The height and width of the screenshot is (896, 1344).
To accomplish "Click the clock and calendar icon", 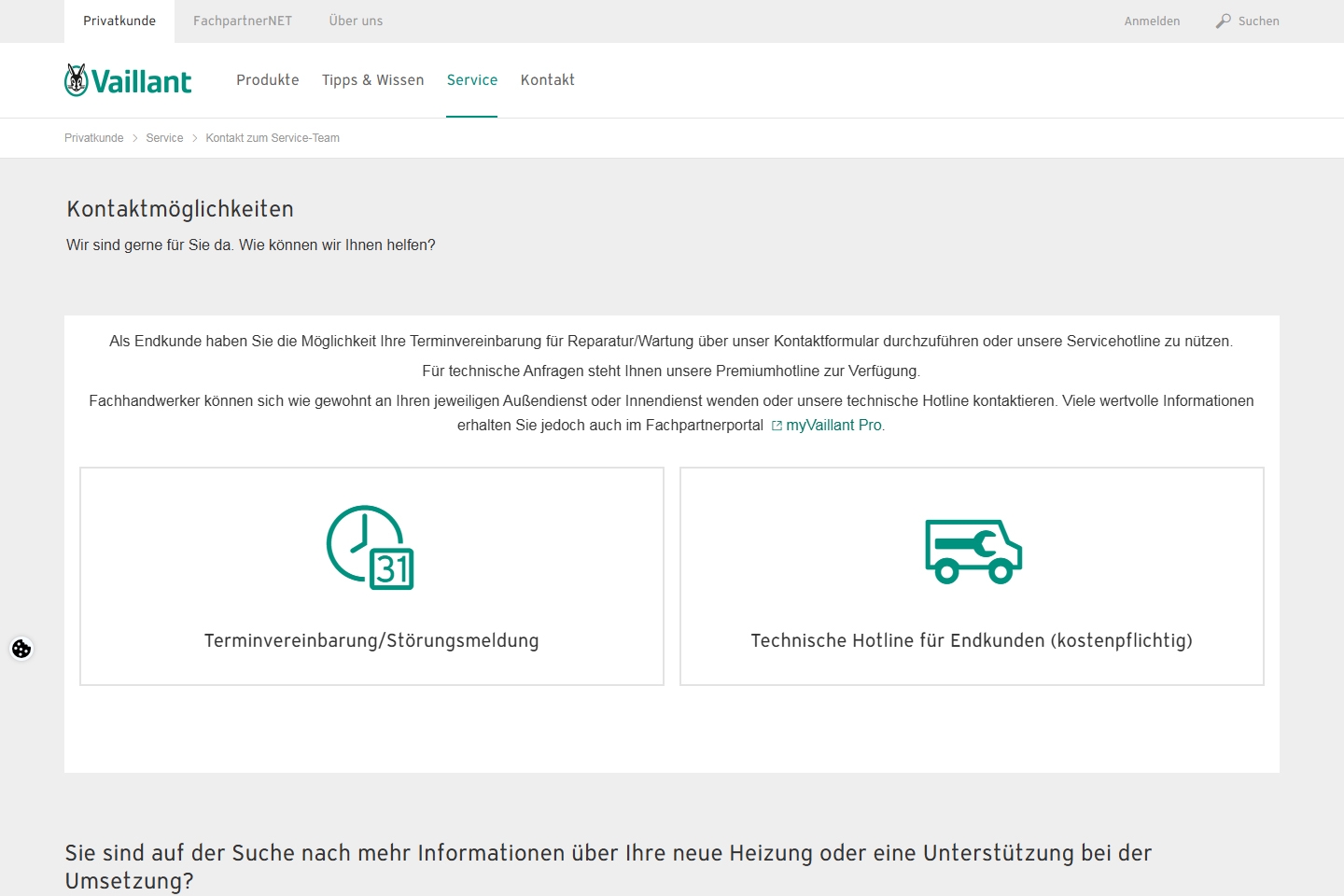I will pos(371,548).
